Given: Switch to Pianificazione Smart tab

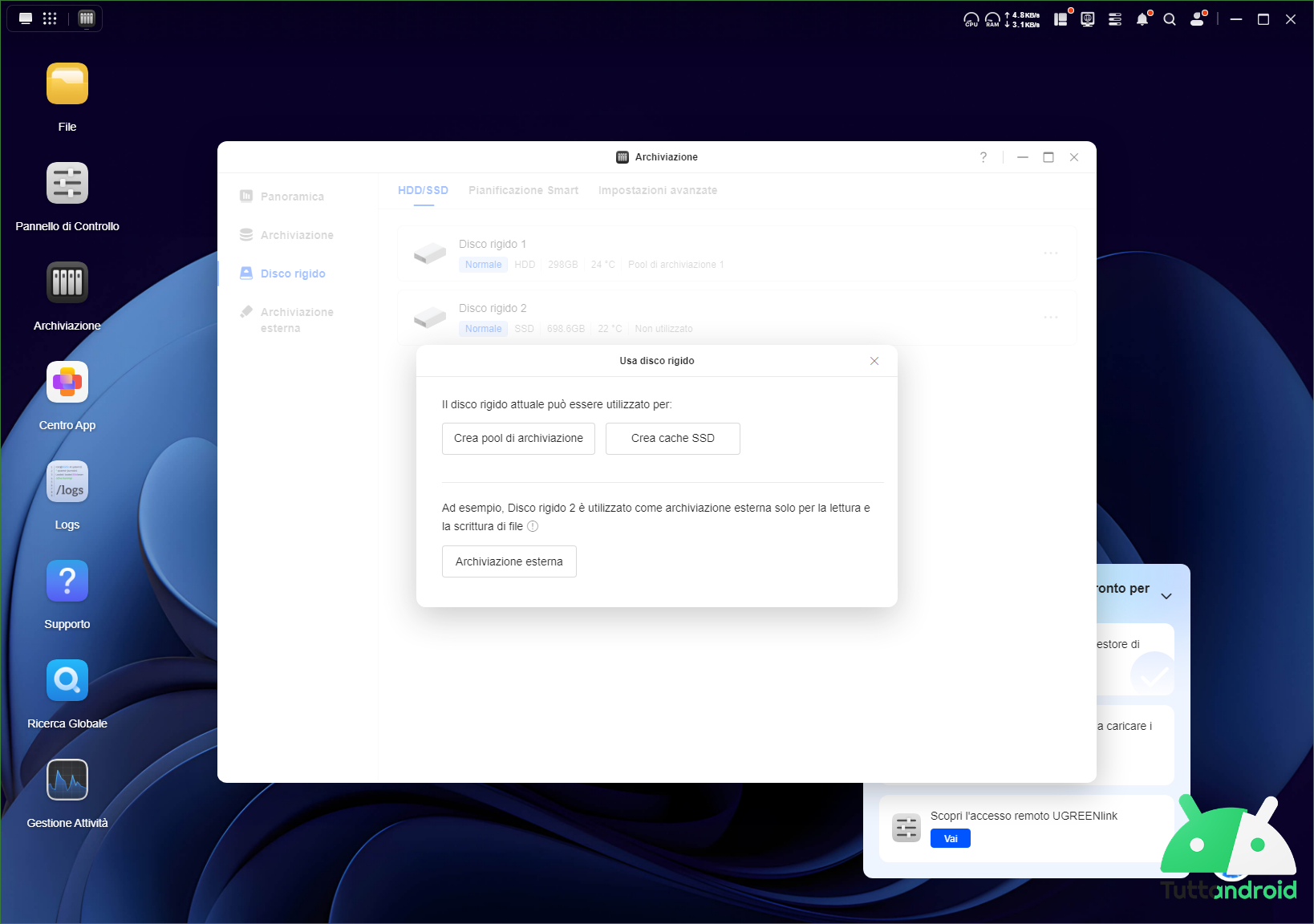Looking at the screenshot, I should pyautogui.click(x=523, y=190).
